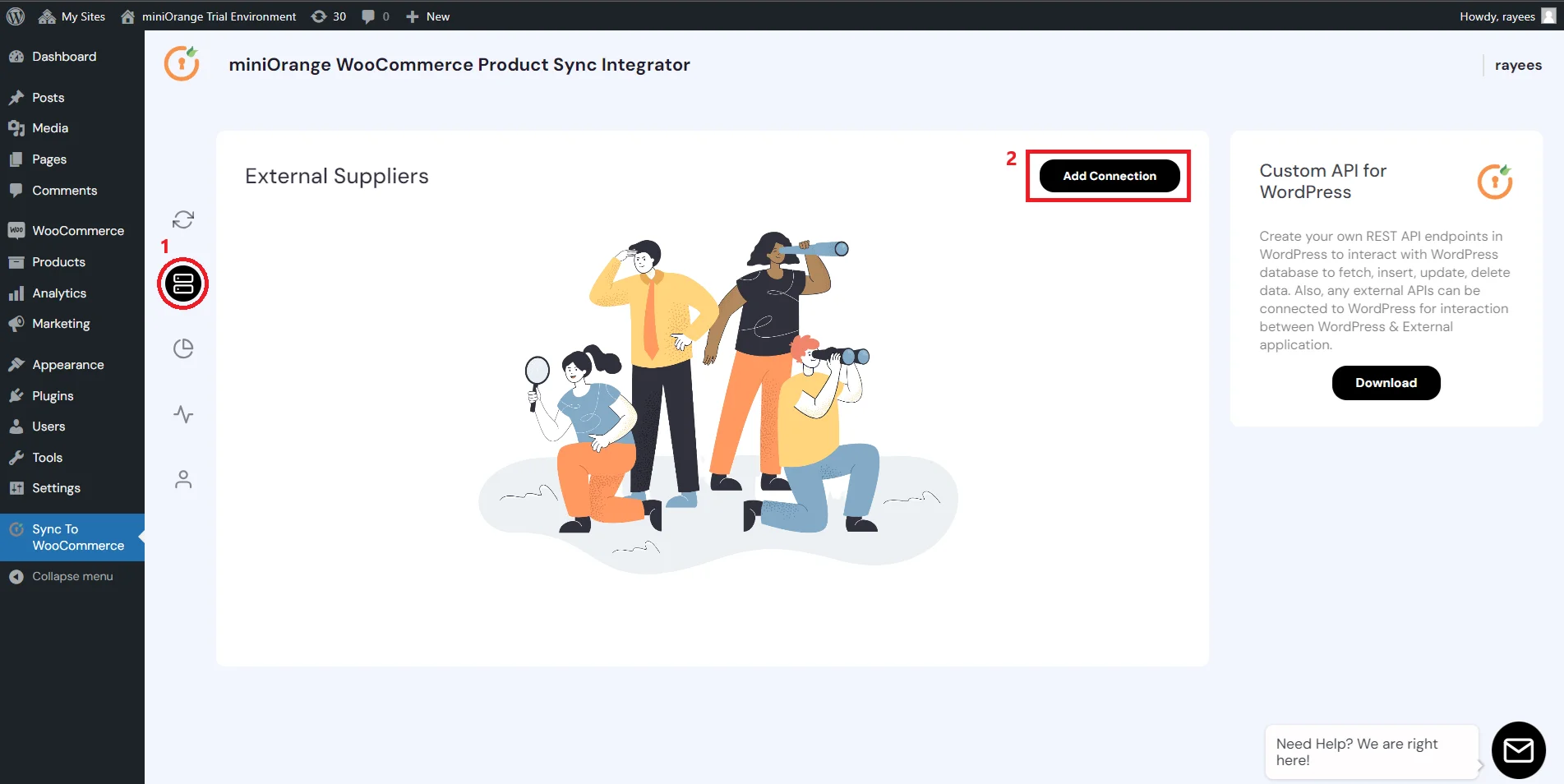Click the Plugins plug icon

16,395
